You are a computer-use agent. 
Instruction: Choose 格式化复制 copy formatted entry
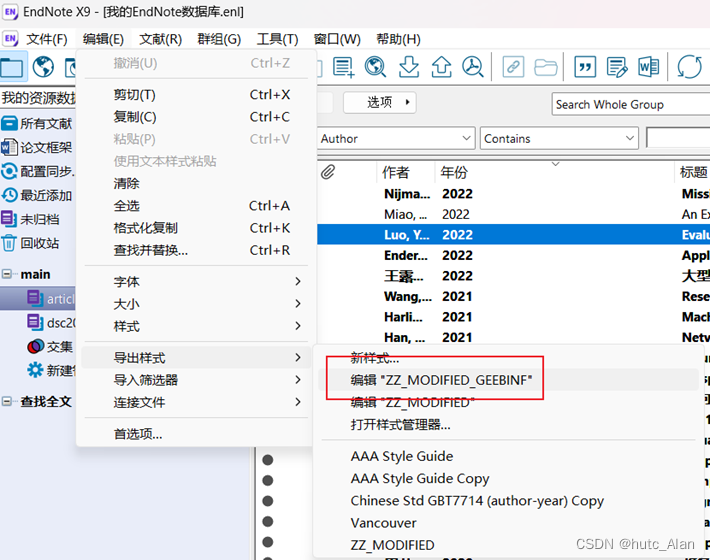click(x=197, y=228)
